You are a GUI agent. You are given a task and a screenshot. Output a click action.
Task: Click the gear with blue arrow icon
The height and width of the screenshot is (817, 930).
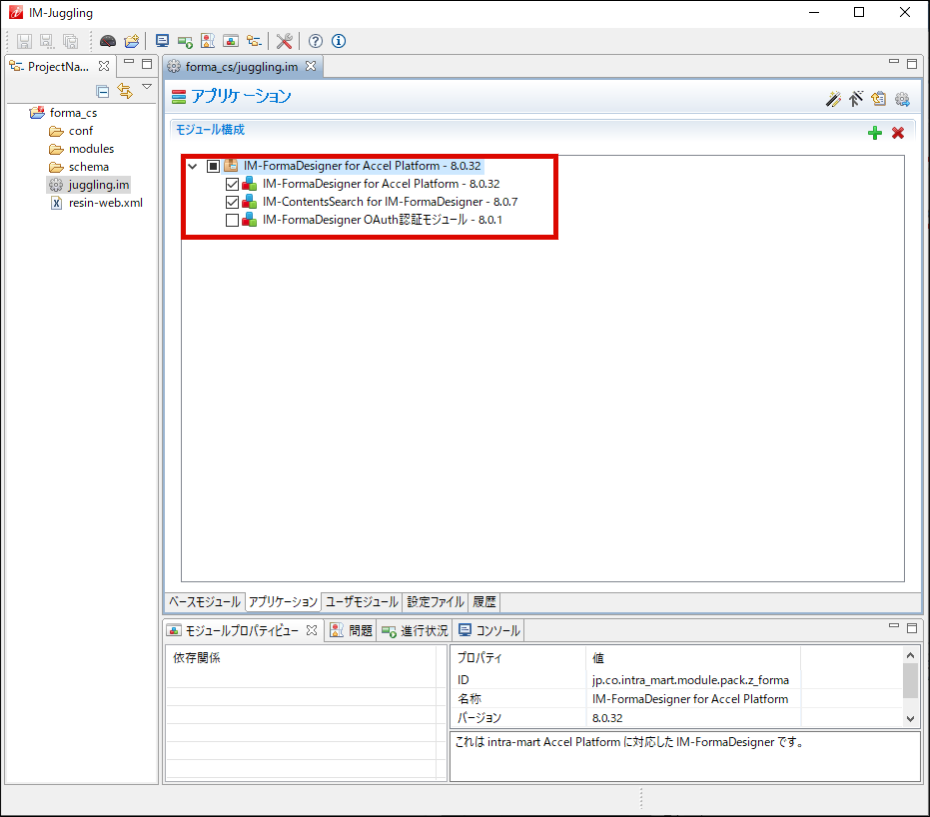pos(902,98)
